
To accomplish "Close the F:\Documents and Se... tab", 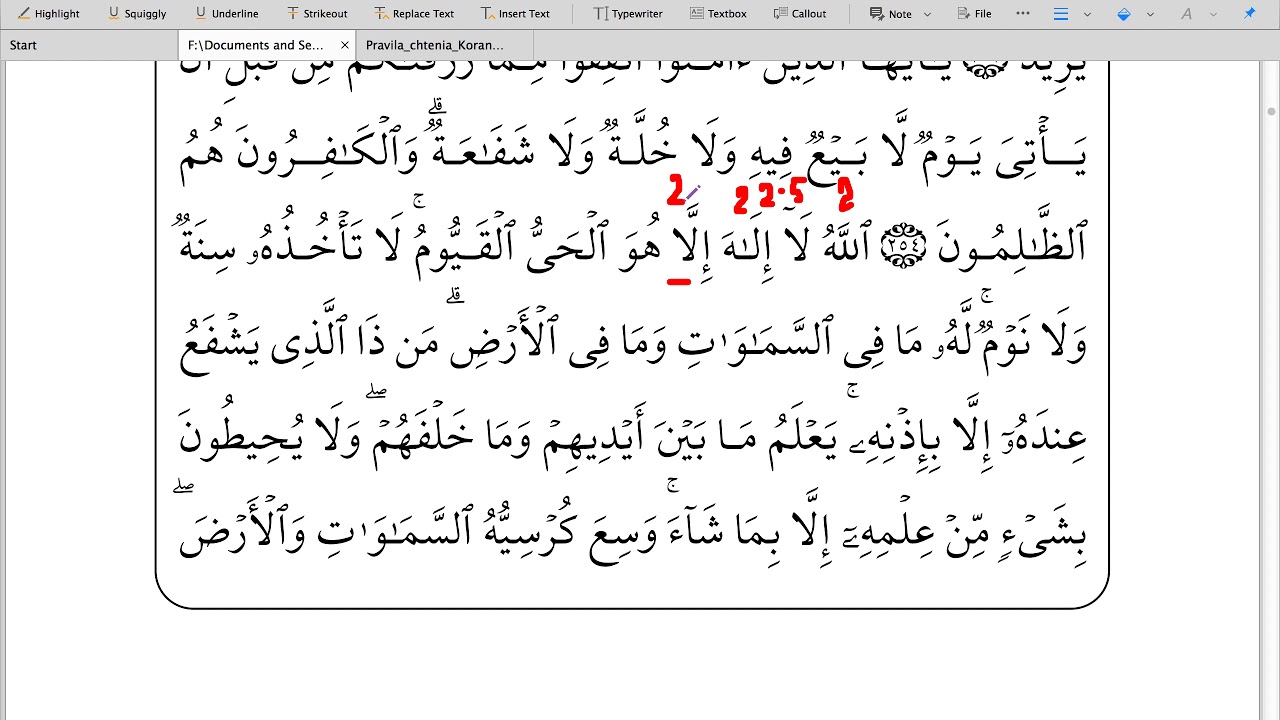I will click(345, 45).
